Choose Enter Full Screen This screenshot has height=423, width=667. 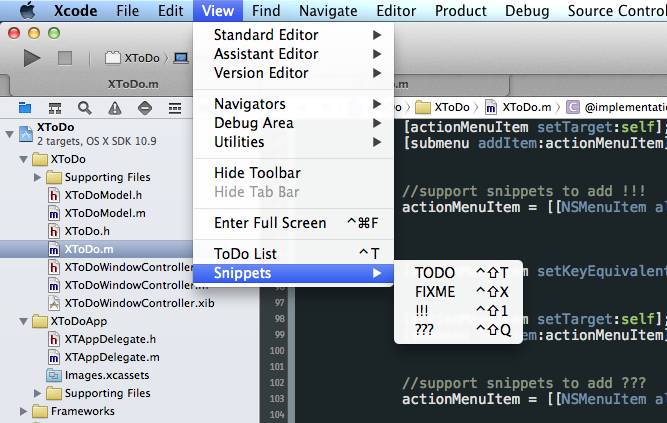pyautogui.click(x=294, y=223)
